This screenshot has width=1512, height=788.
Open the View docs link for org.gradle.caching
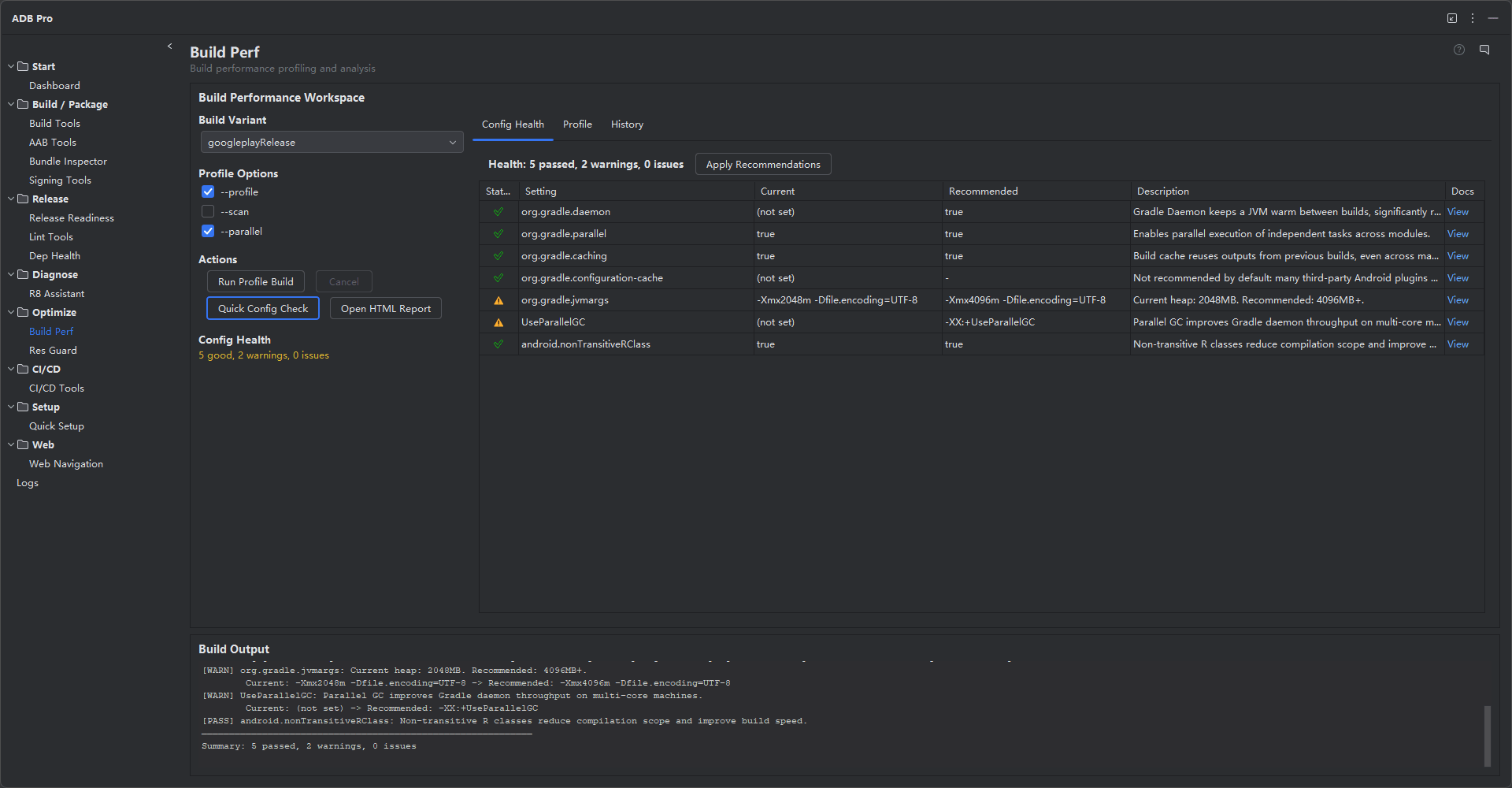point(1458,256)
